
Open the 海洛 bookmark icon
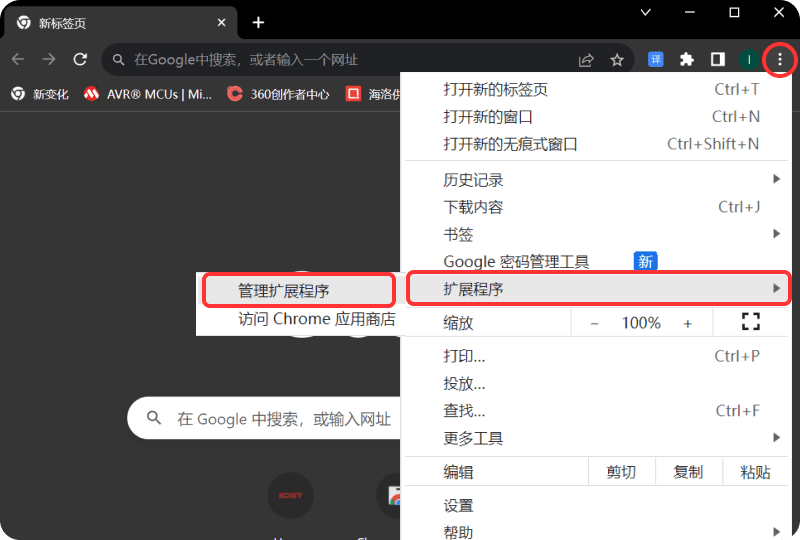click(x=353, y=94)
